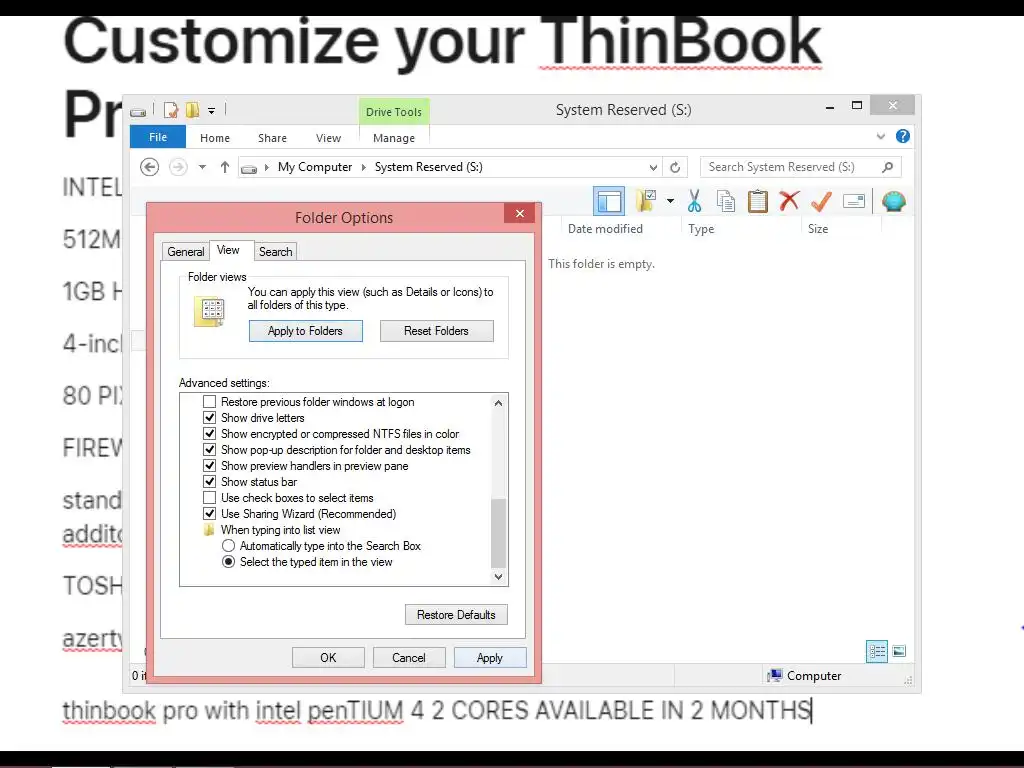Click Computer icon in status bar

775,675
